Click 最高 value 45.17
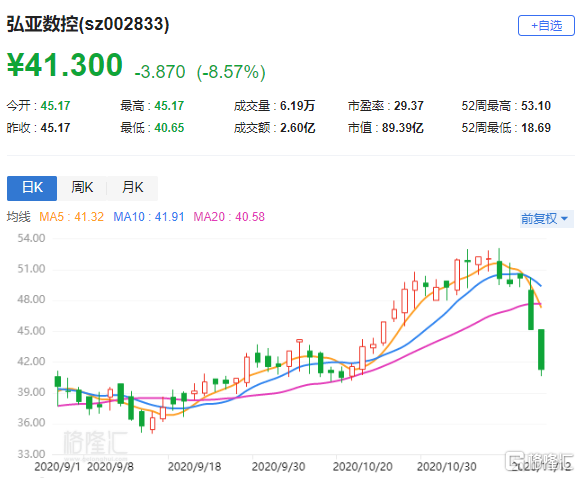This screenshot has height=478, width=580. (x=169, y=106)
